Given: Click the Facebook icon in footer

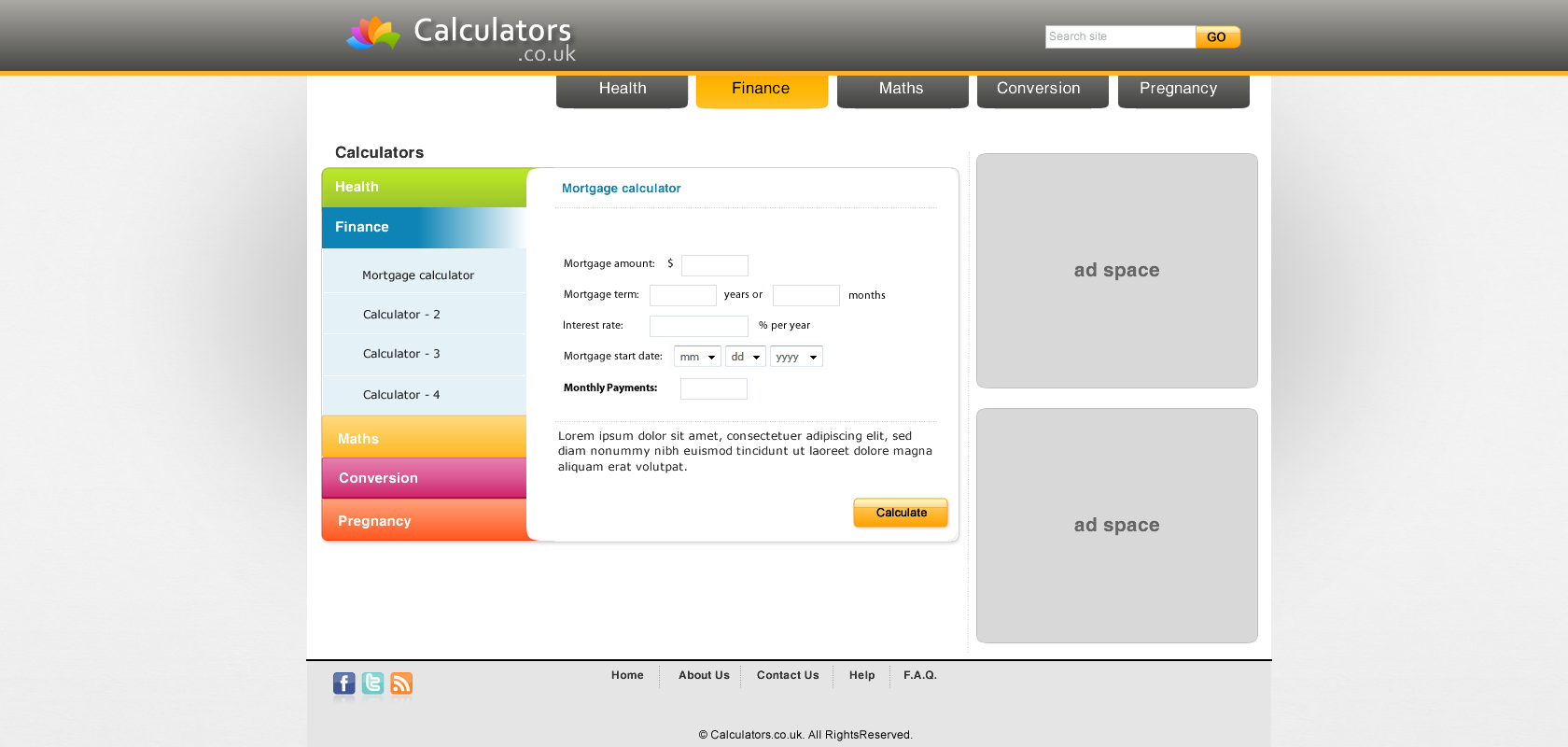Looking at the screenshot, I should 343,684.
